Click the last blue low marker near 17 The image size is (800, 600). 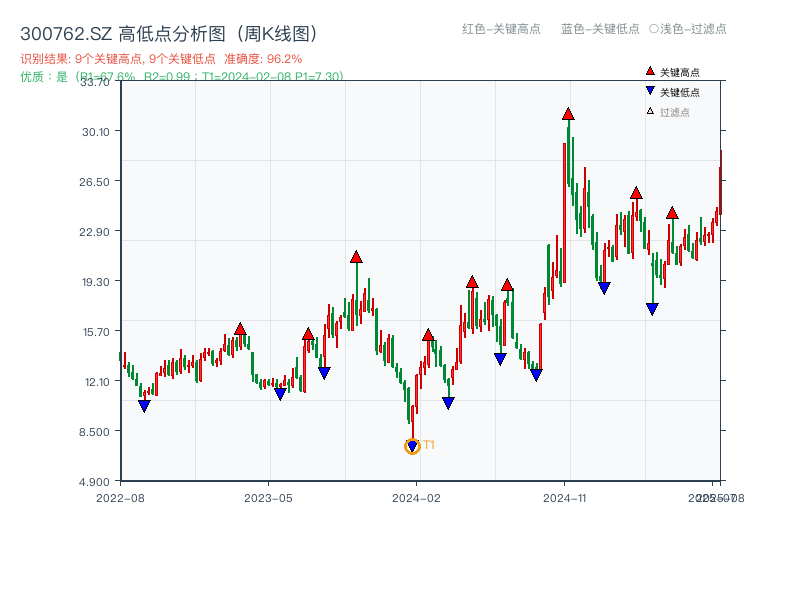(x=652, y=309)
